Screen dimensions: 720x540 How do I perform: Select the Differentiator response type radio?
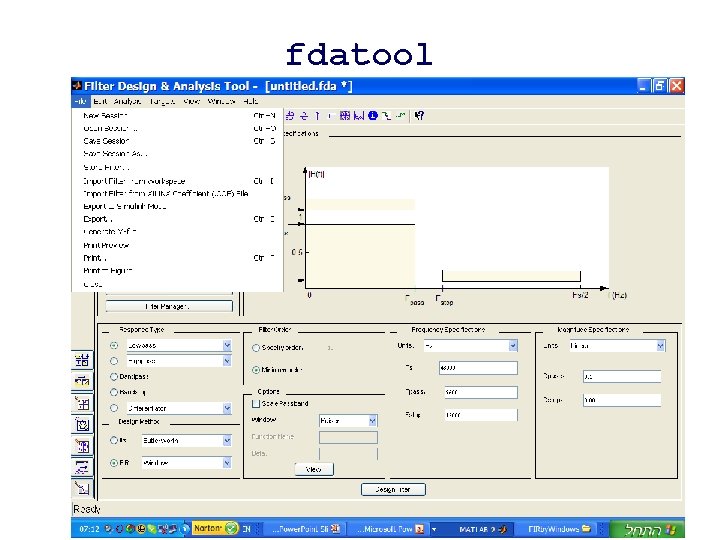[114, 408]
